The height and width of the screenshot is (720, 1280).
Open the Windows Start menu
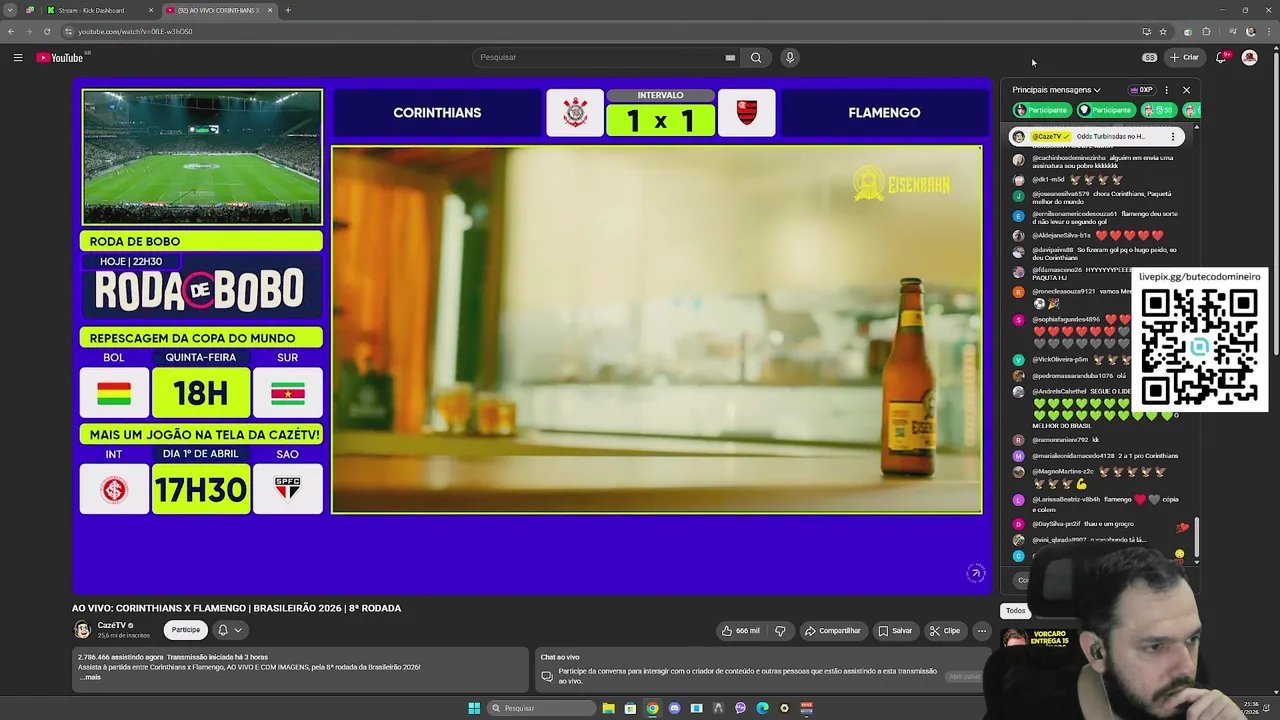[x=474, y=708]
